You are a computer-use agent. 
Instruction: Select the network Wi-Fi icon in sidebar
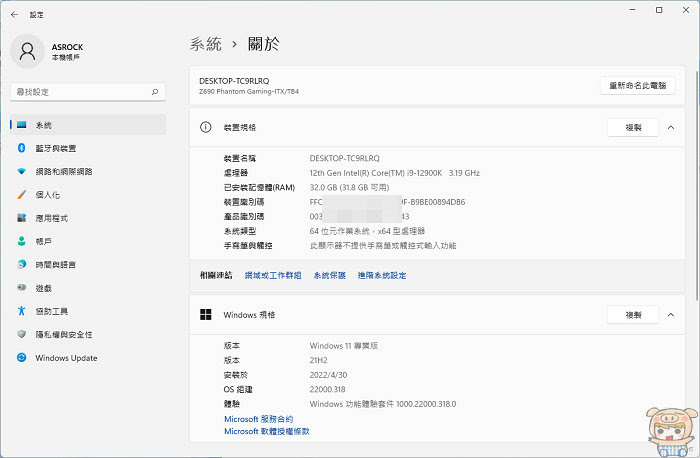(x=21, y=171)
